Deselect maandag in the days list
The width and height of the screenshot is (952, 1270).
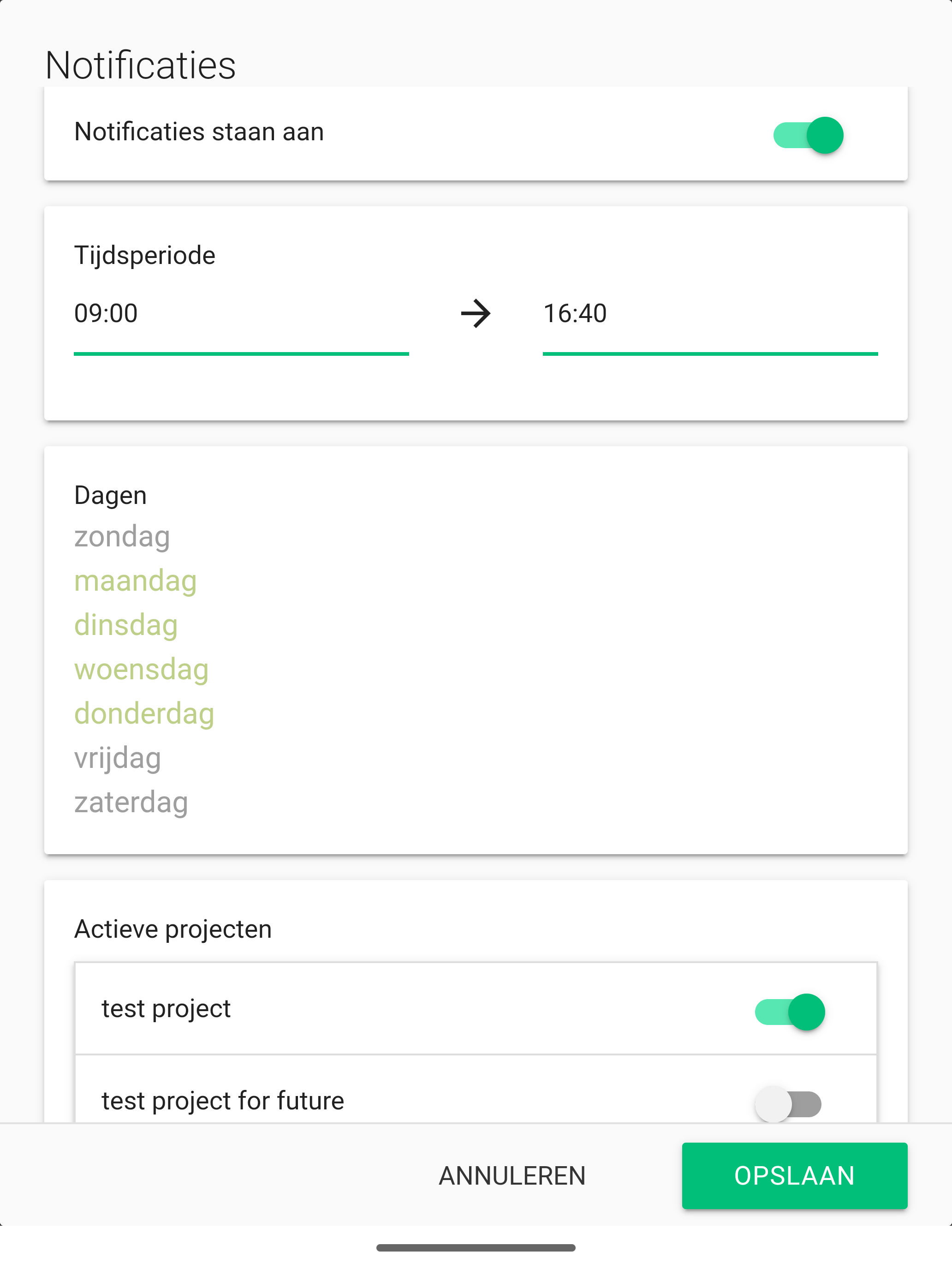(x=136, y=581)
